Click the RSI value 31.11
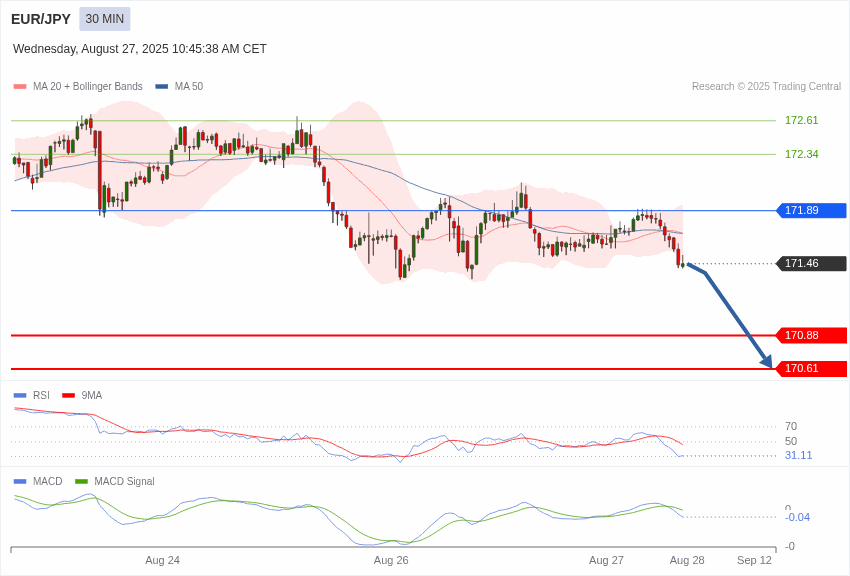This screenshot has width=850, height=576. (799, 455)
